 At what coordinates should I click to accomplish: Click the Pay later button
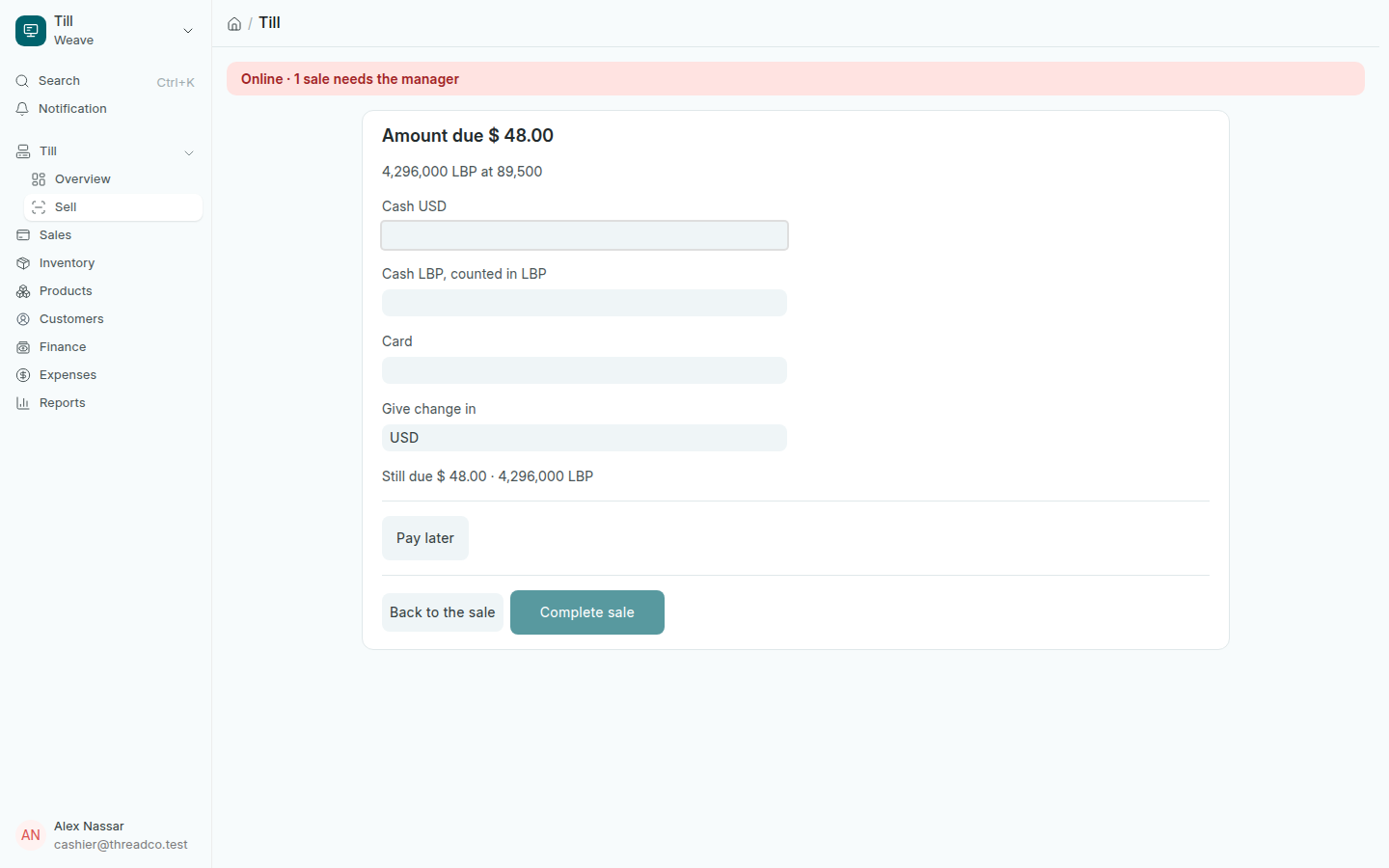[x=425, y=538]
